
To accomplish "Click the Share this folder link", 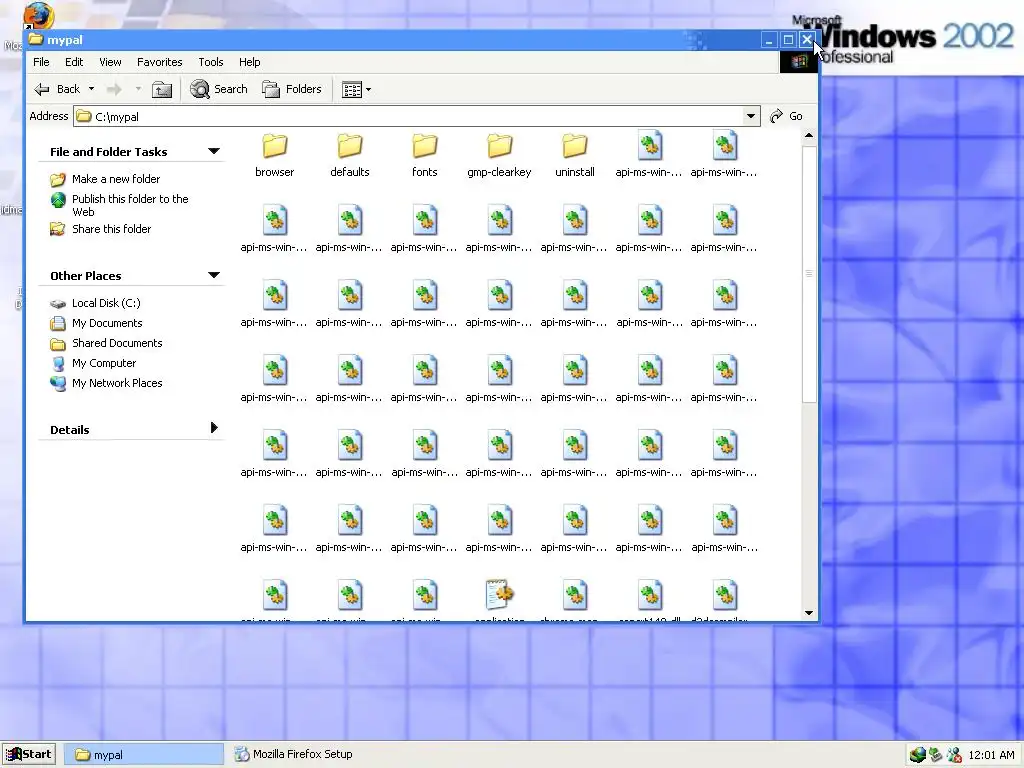I will click(111, 229).
